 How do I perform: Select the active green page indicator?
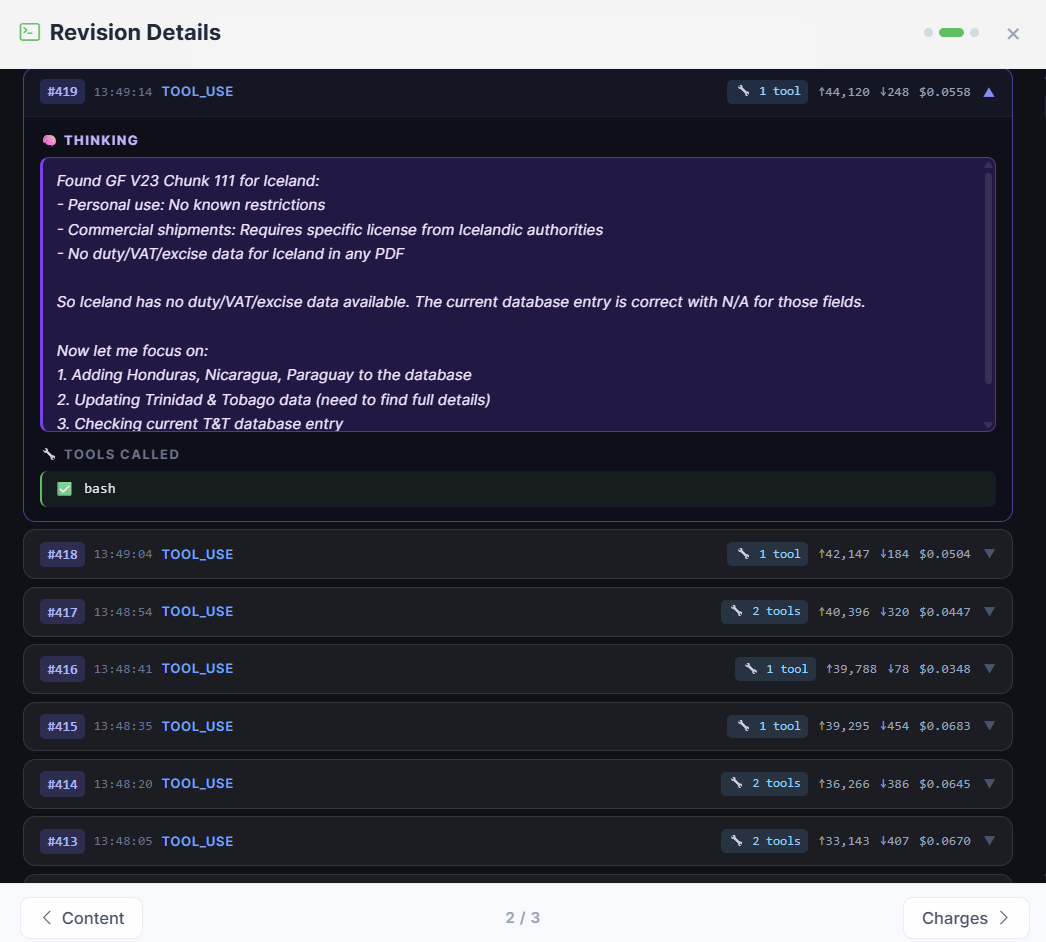click(x=951, y=33)
